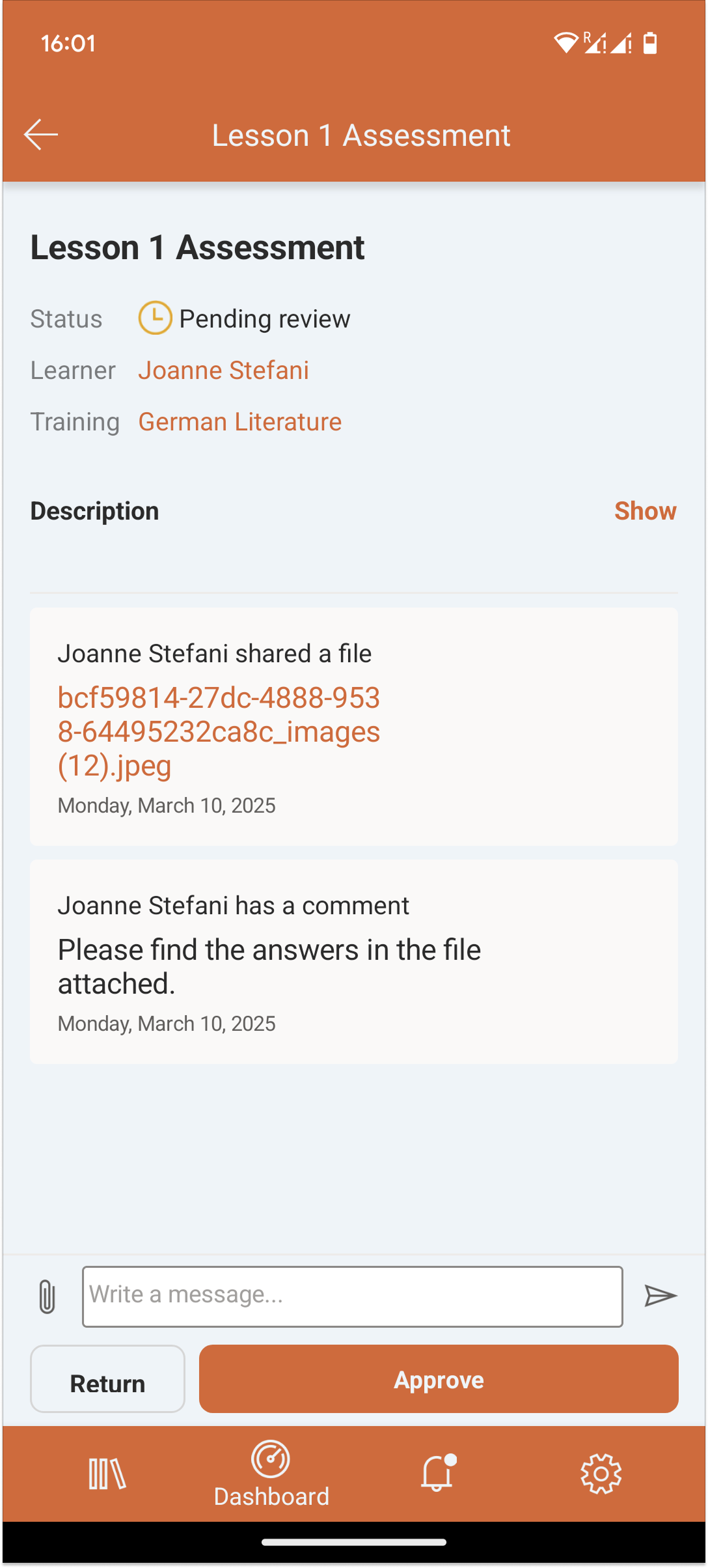Tap the battery icon in status bar

(650, 43)
